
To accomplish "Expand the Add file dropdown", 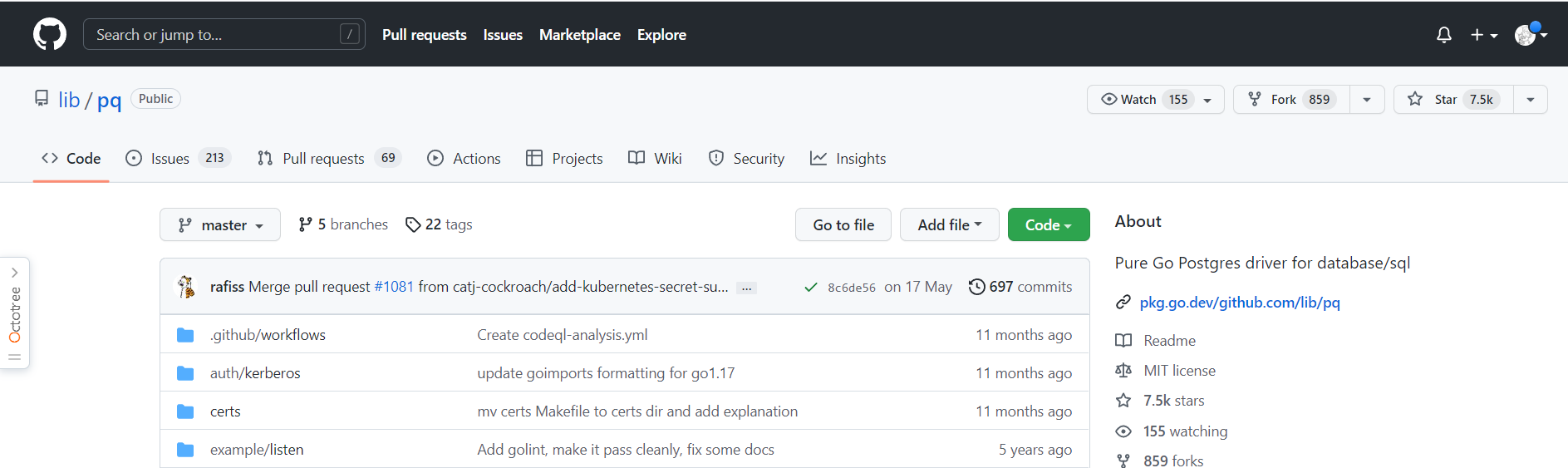I will point(949,224).
